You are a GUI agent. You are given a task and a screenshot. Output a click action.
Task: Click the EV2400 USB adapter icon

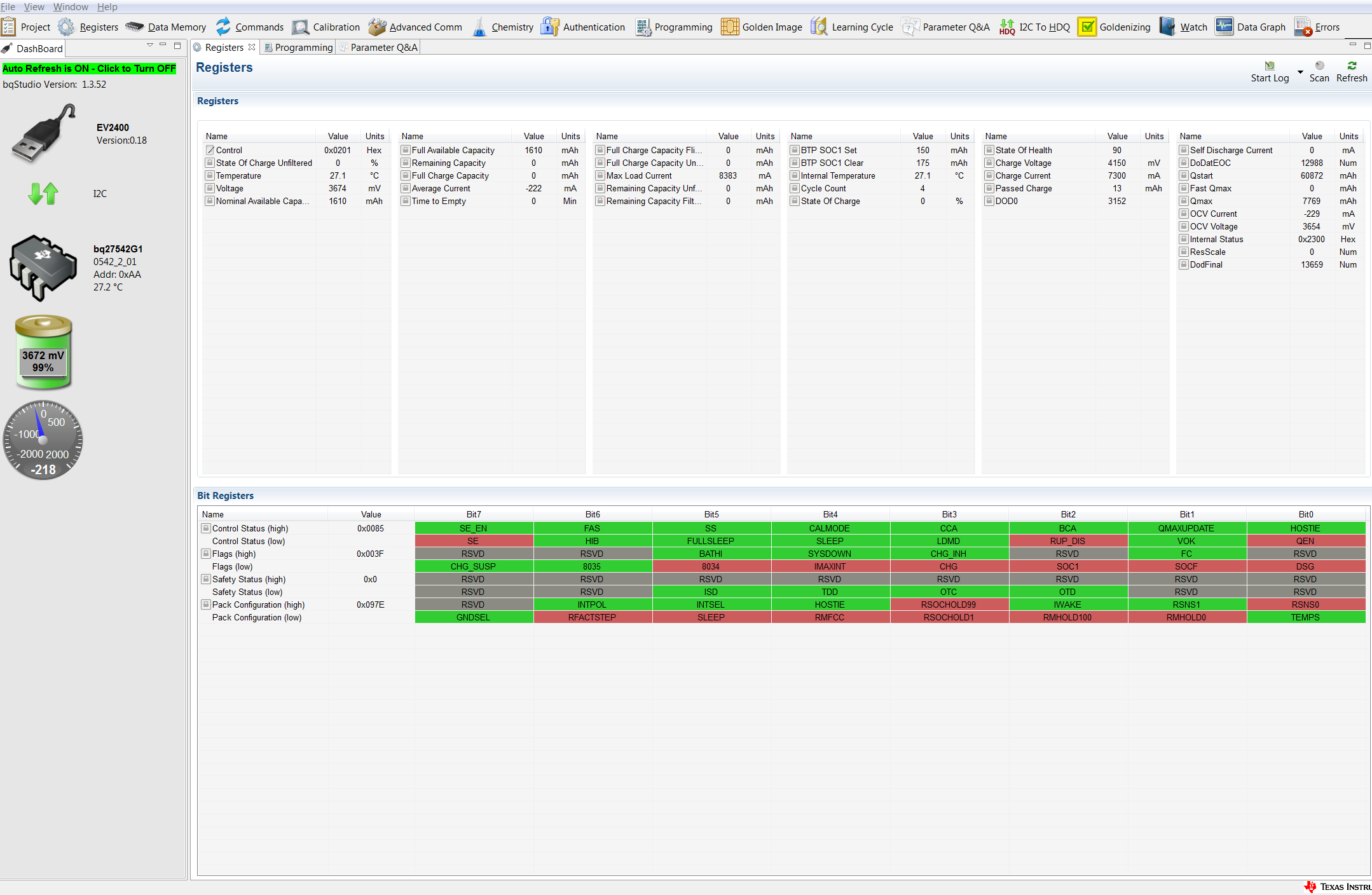(43, 132)
